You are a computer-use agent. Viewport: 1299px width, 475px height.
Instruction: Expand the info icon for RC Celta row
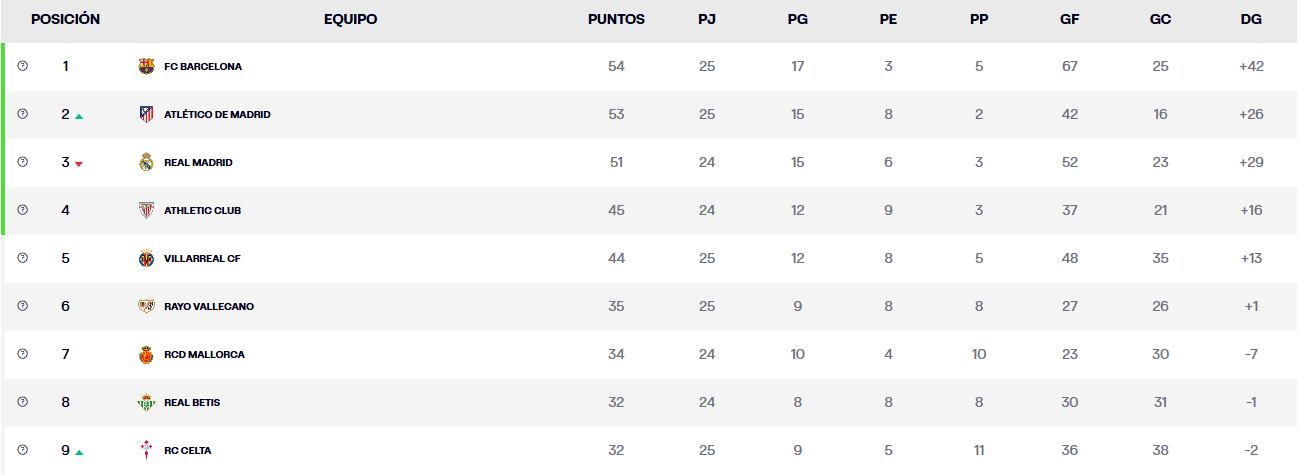coord(23,450)
